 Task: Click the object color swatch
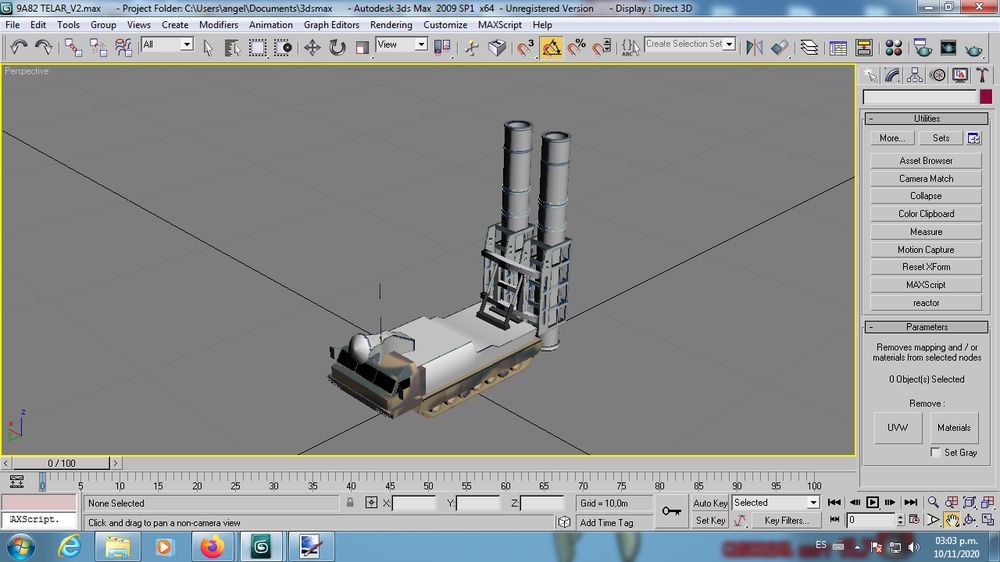(x=986, y=97)
